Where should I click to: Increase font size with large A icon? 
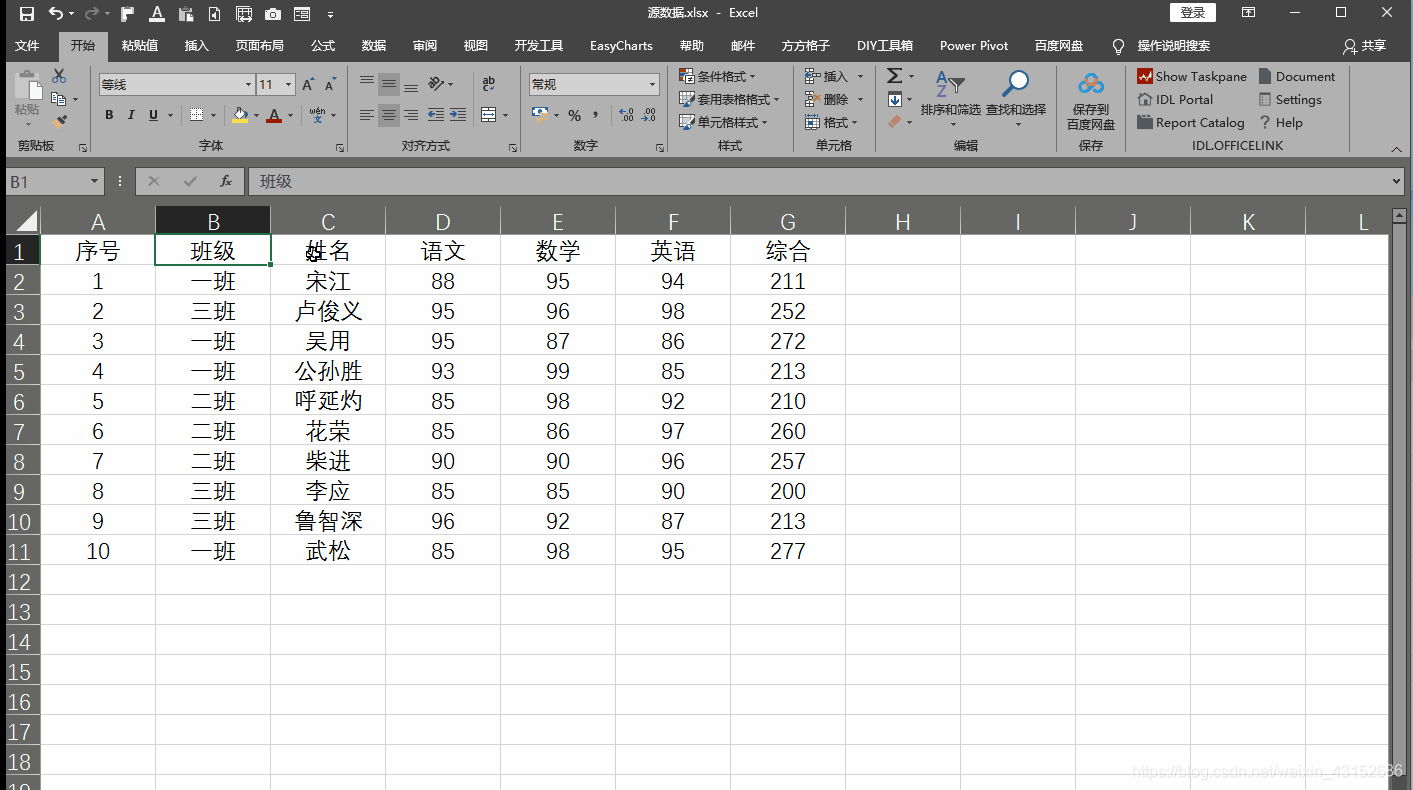tap(308, 85)
